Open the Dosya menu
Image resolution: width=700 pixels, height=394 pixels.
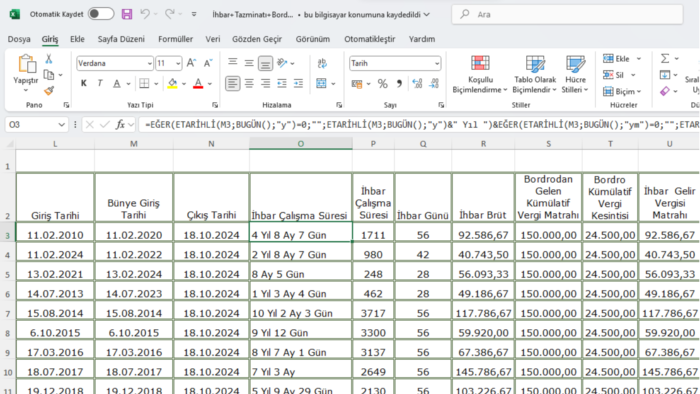(x=19, y=39)
